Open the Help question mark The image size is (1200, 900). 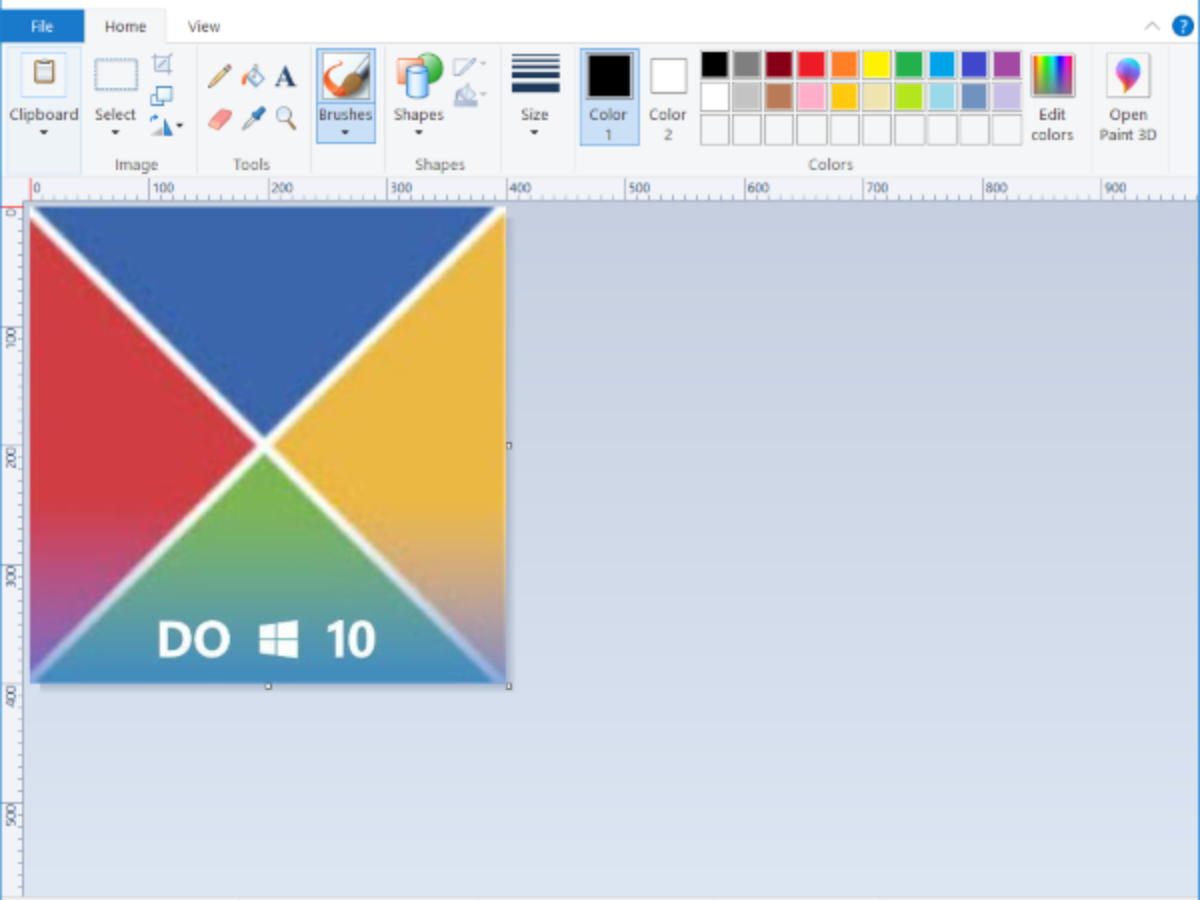(1181, 27)
